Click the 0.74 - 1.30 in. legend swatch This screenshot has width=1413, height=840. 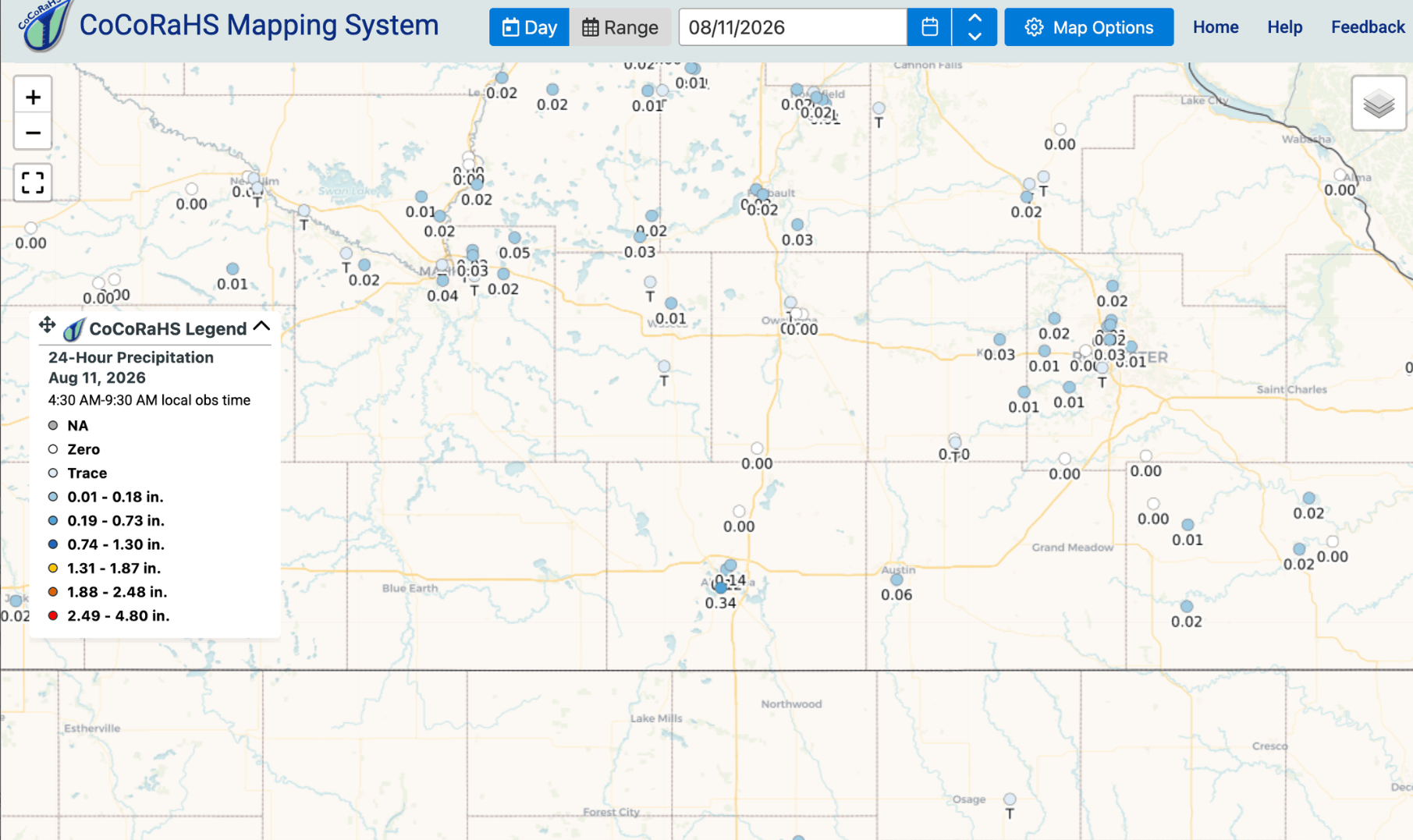pos(53,544)
